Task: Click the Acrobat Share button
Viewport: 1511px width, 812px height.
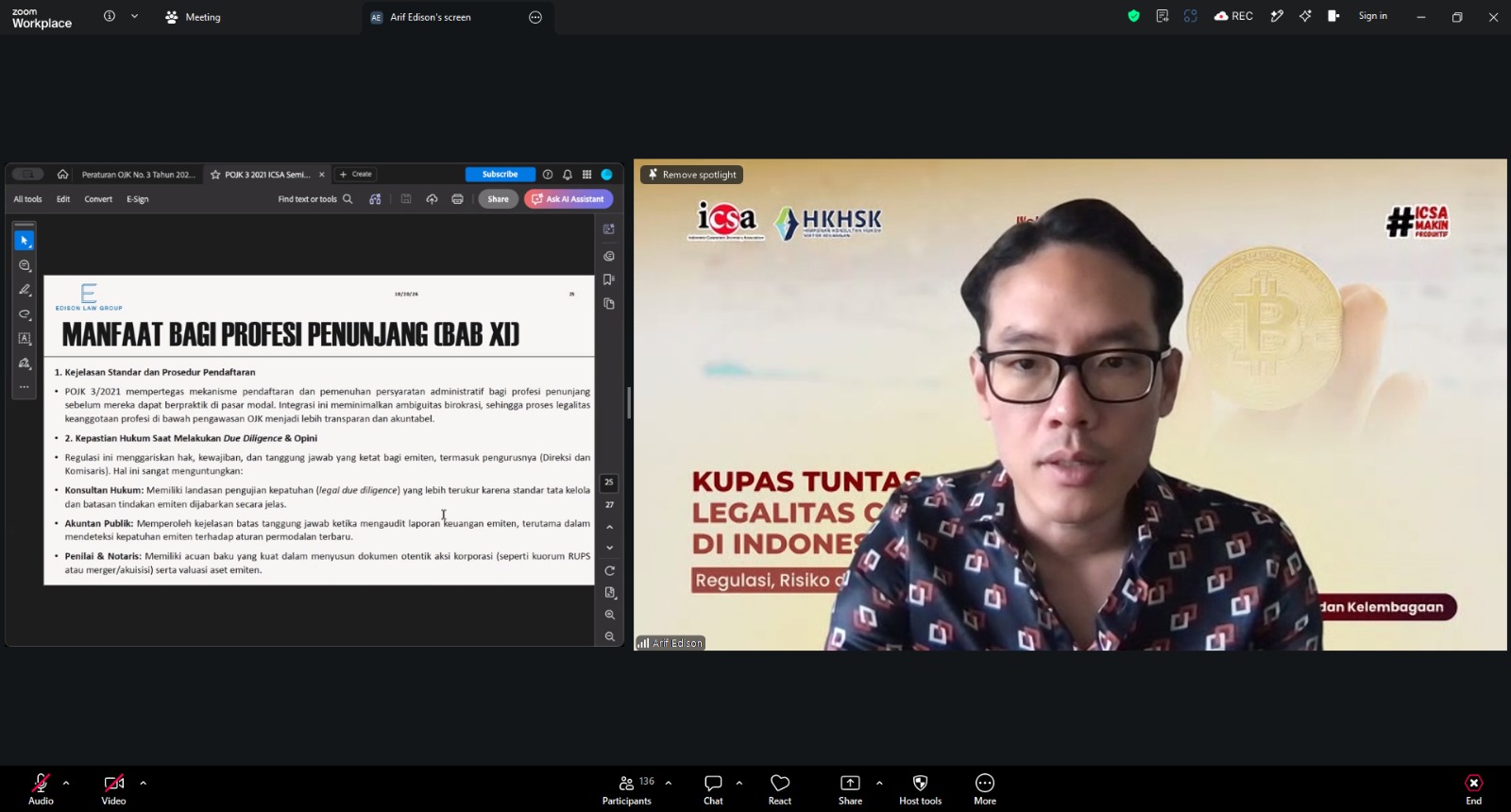Action: click(498, 199)
